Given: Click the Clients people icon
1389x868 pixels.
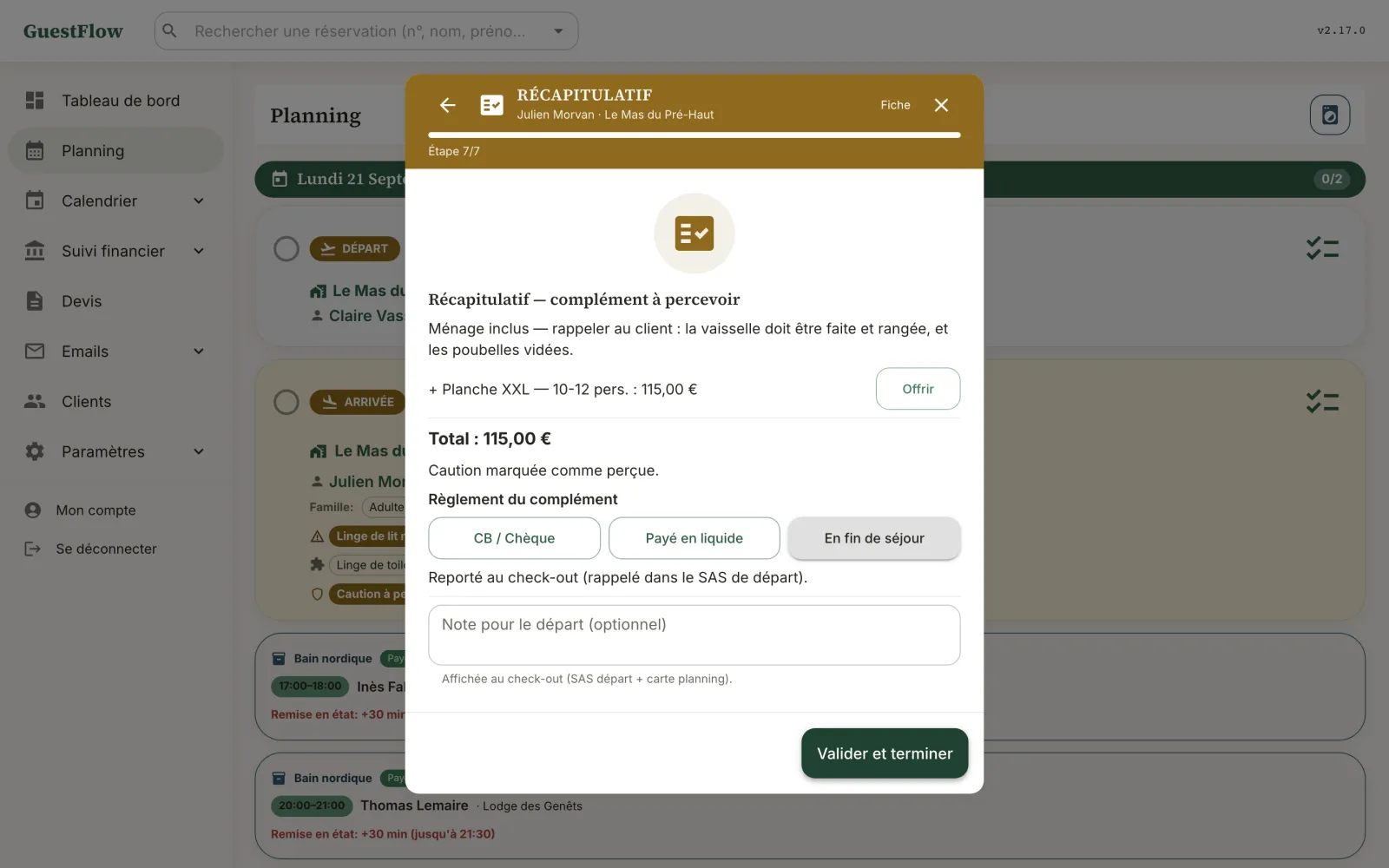Looking at the screenshot, I should tap(35, 402).
